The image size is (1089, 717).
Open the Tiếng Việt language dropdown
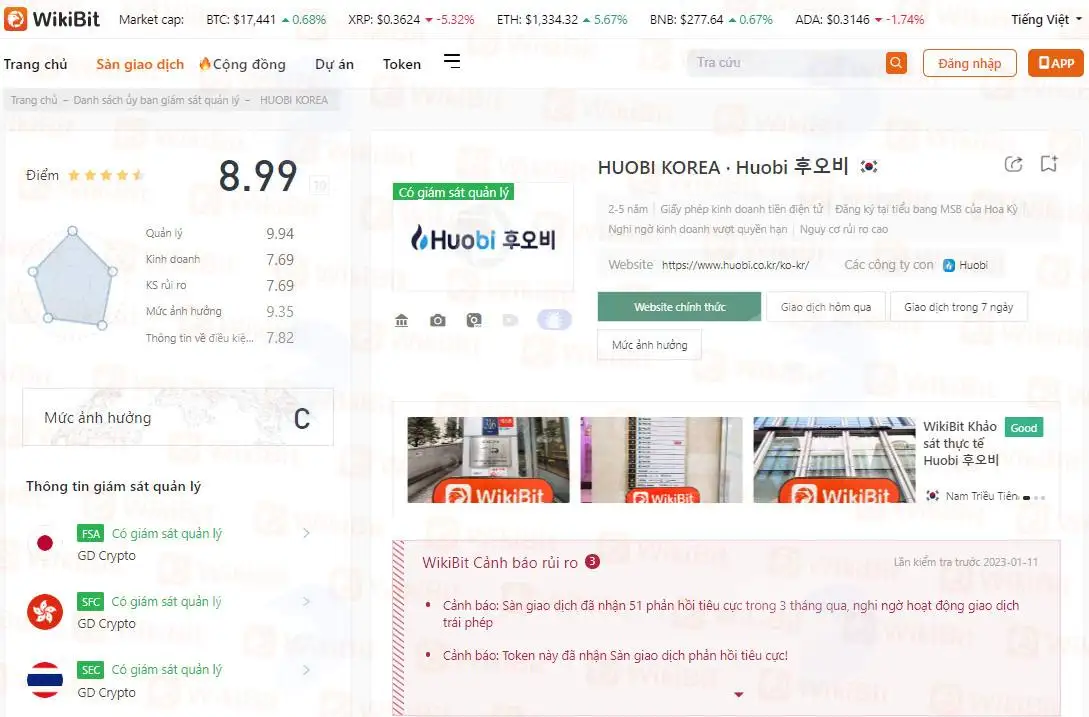pos(1046,19)
